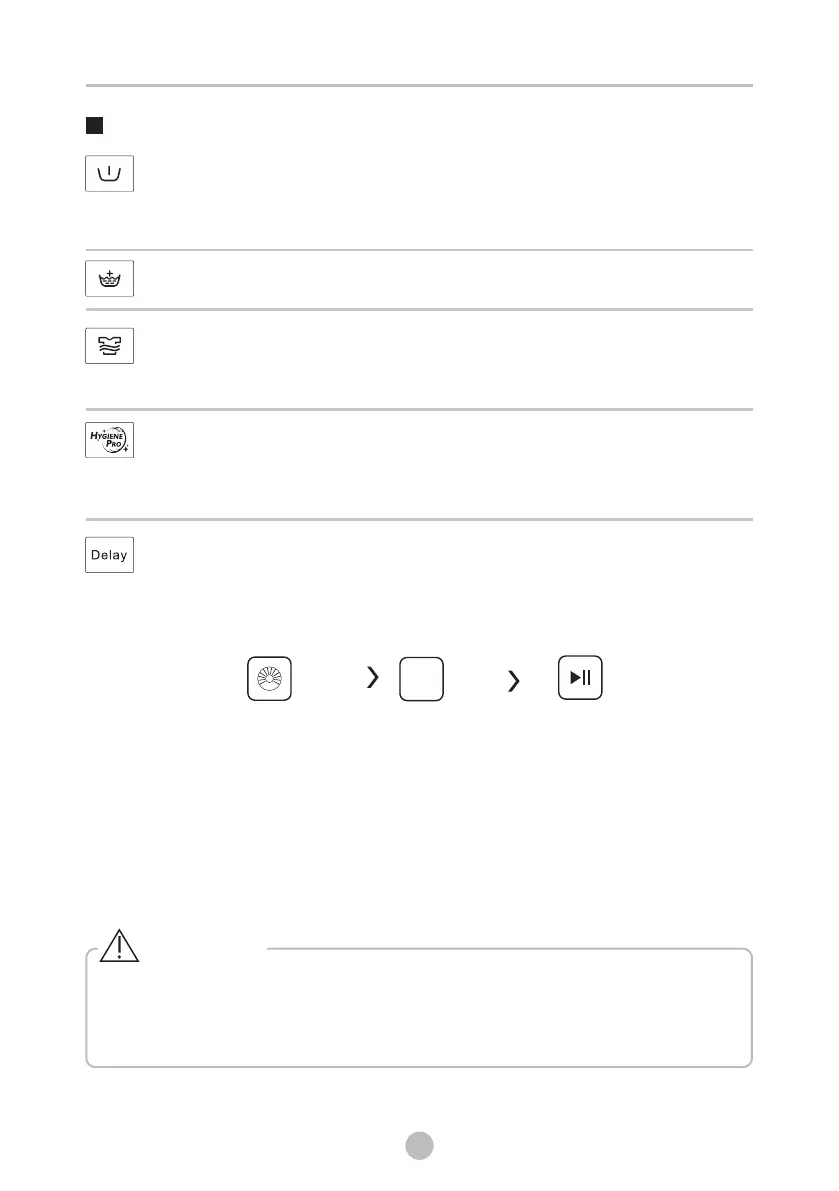The image size is (839, 1191).
Task: Click the black square bullet marker
Action: [x=94, y=126]
